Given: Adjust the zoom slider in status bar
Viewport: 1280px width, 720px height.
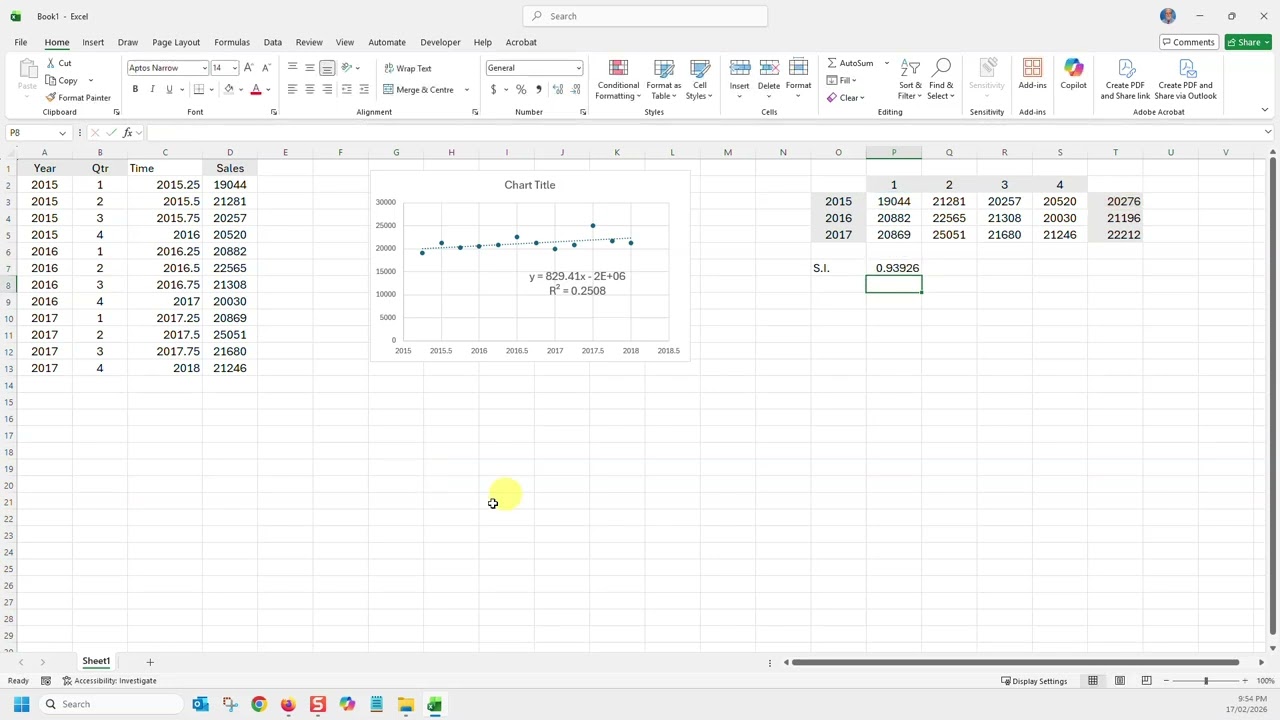Looking at the screenshot, I should coord(1205,681).
